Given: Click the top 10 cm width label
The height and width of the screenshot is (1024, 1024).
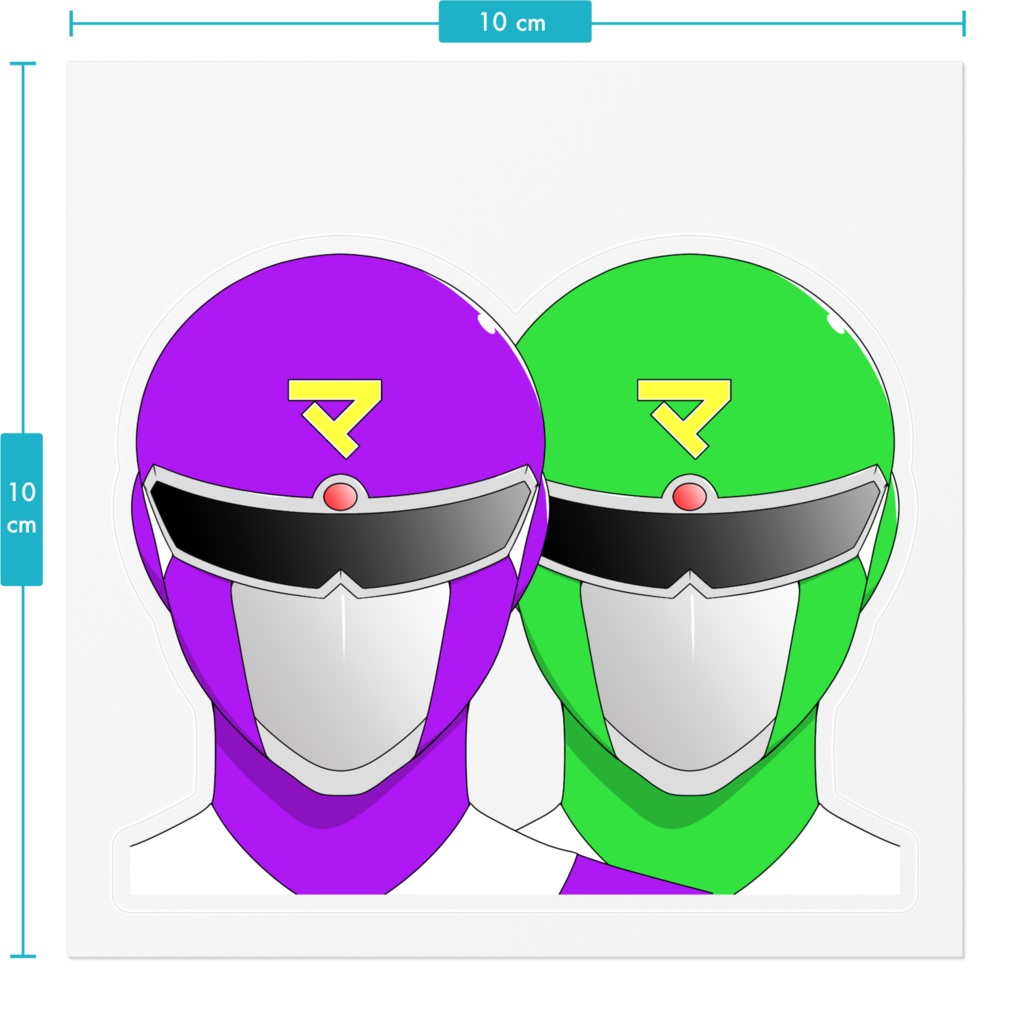Looking at the screenshot, I should coord(515,22).
